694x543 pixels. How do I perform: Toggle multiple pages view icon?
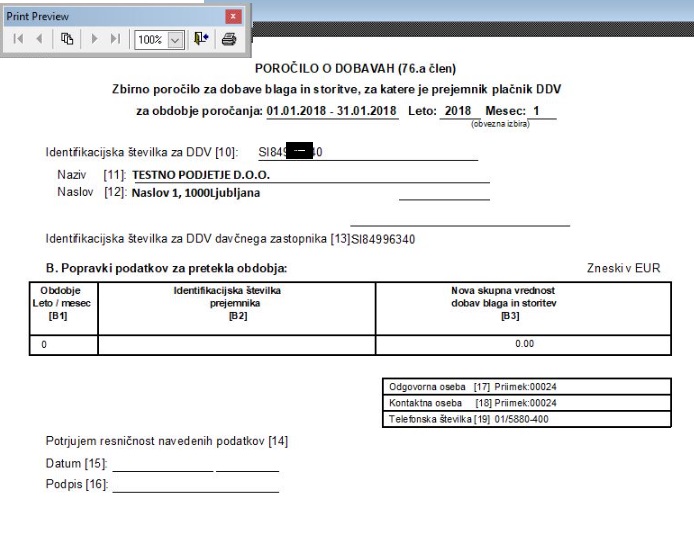(x=67, y=39)
